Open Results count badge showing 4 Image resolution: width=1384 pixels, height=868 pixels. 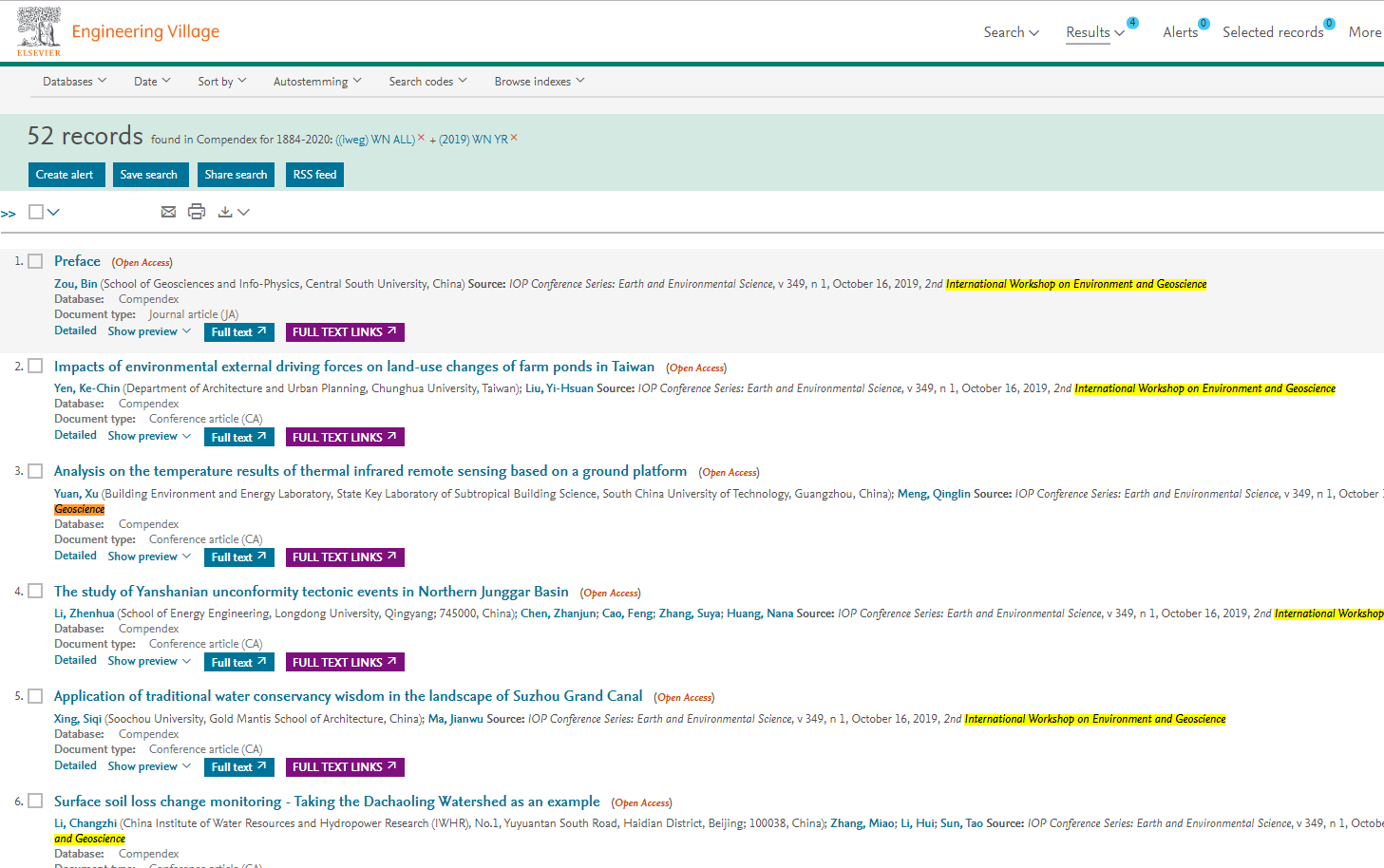1132,23
